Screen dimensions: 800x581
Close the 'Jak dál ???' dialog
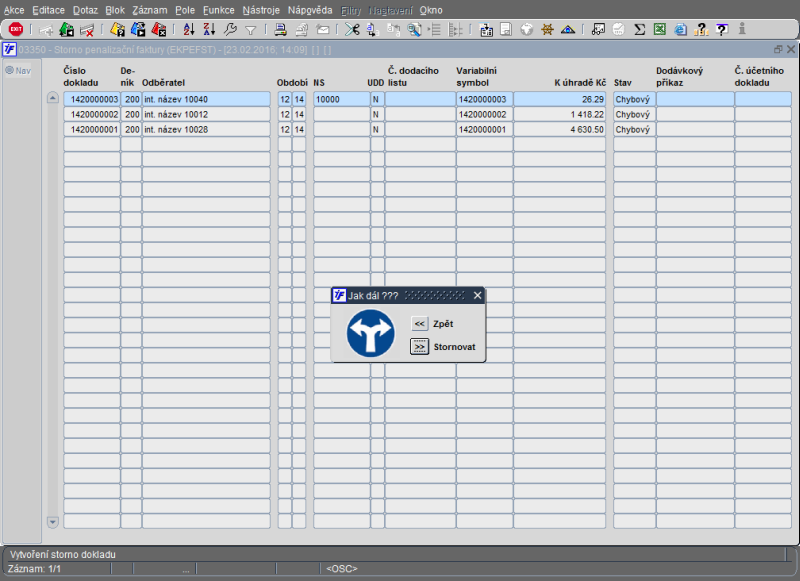tap(477, 295)
